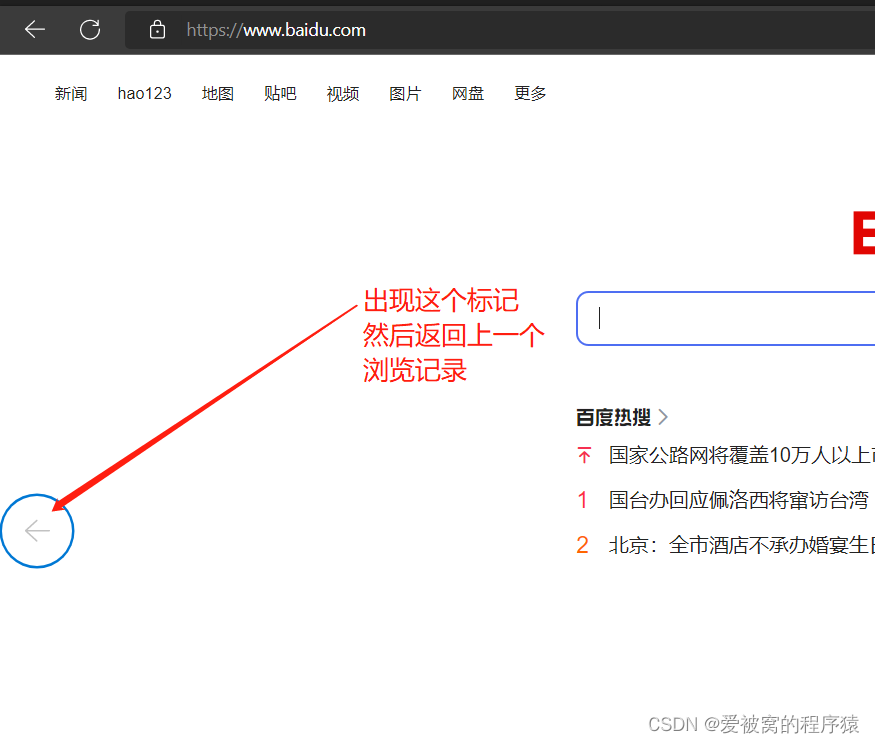Open 贴吧 from navigation
Screen dimensions: 875x743
pos(280,93)
